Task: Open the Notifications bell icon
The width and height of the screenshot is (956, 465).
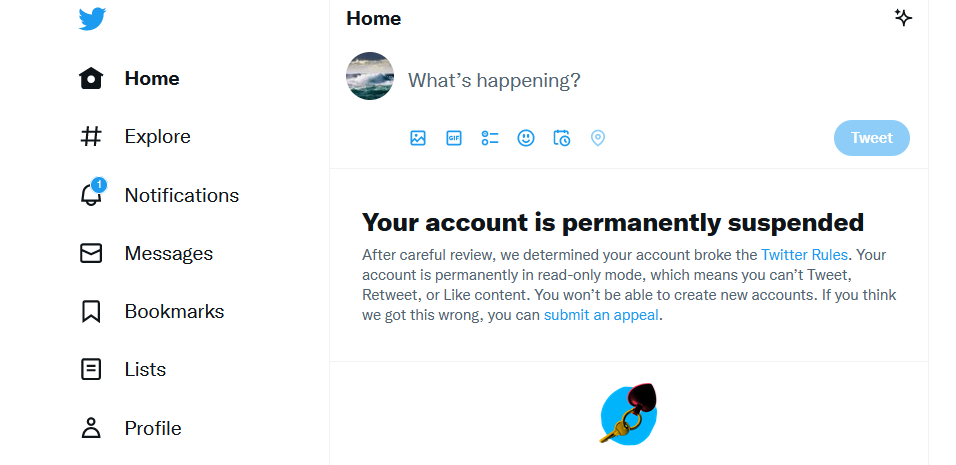Action: [91, 194]
